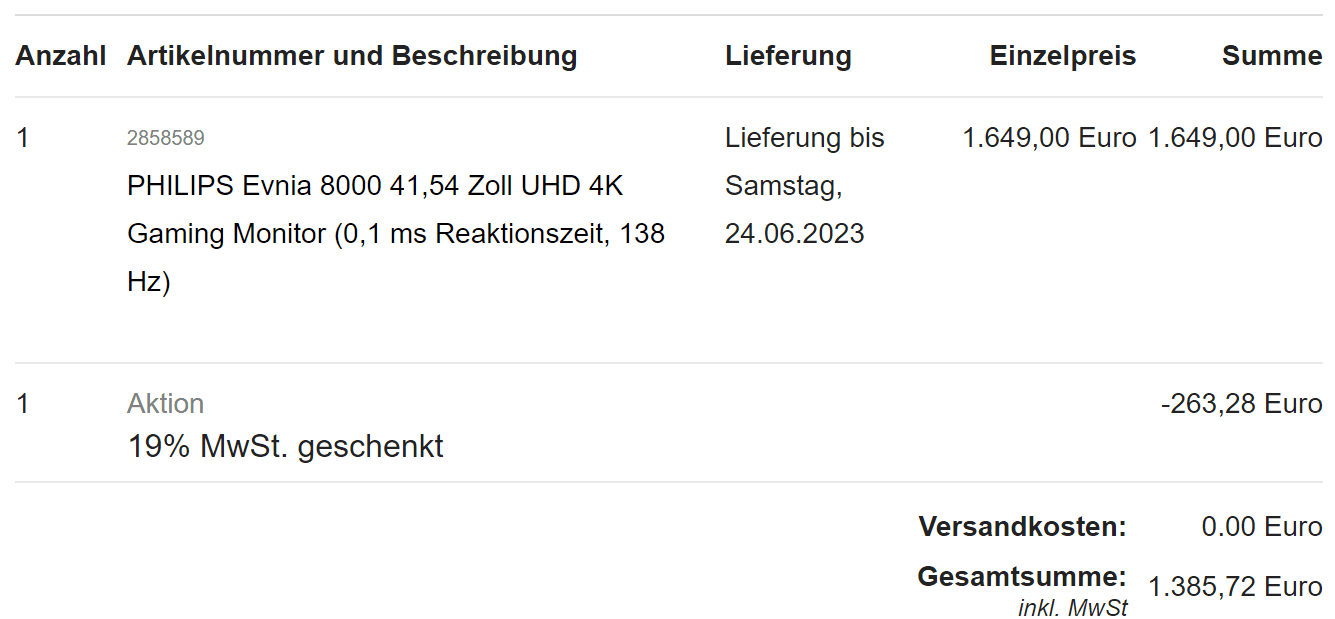Click the total amount 1.385,72 Euro

pyautogui.click(x=1235, y=587)
